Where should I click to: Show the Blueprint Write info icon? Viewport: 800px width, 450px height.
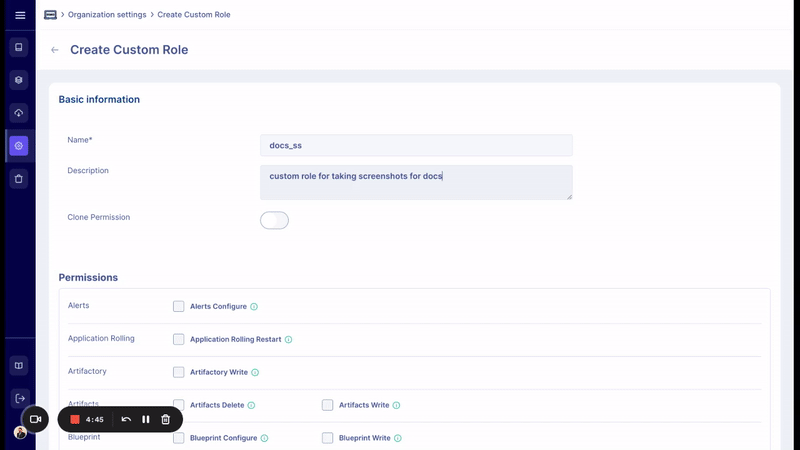[397, 438]
